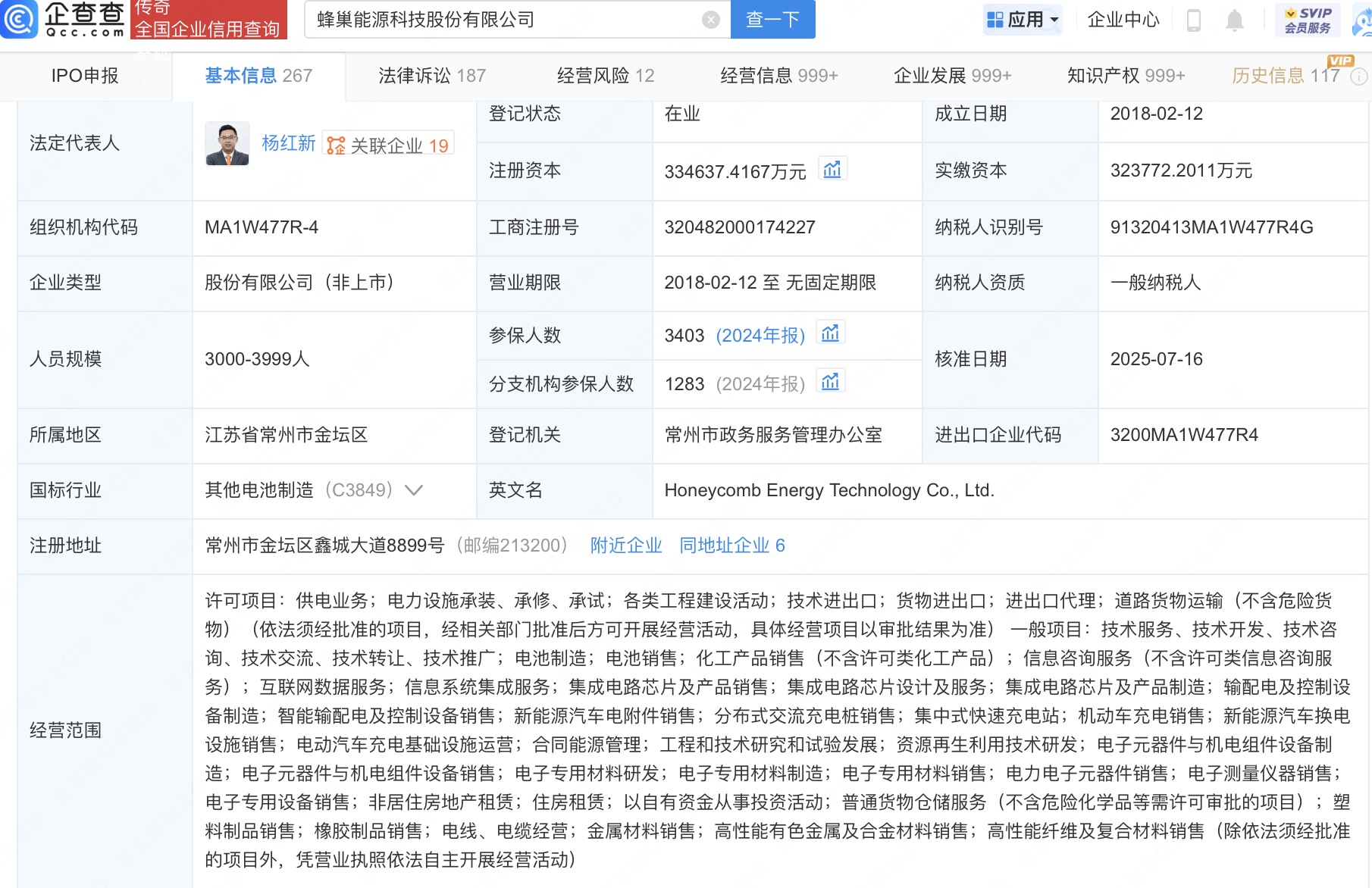The image size is (1372, 888).
Task: Open the customer service avatar icon
Action: click(1363, 20)
